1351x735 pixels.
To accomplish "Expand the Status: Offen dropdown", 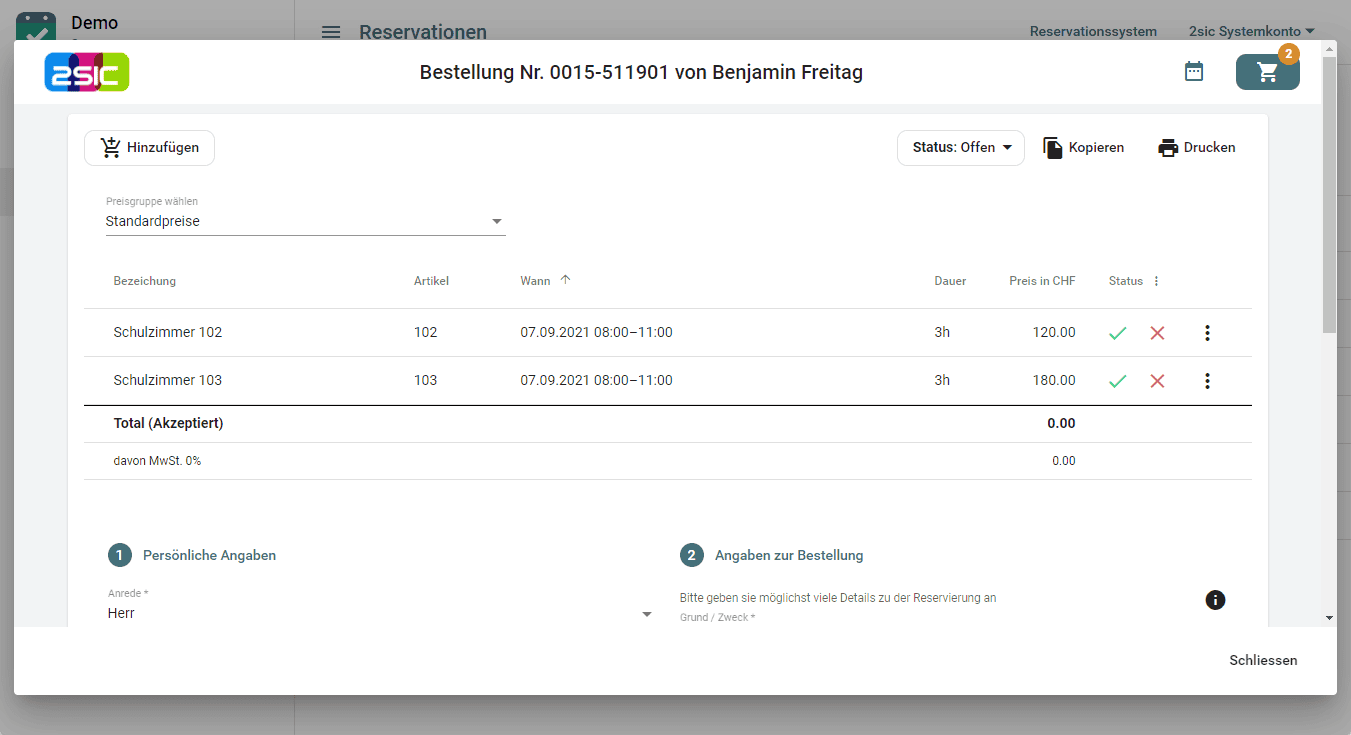I will pos(961,148).
